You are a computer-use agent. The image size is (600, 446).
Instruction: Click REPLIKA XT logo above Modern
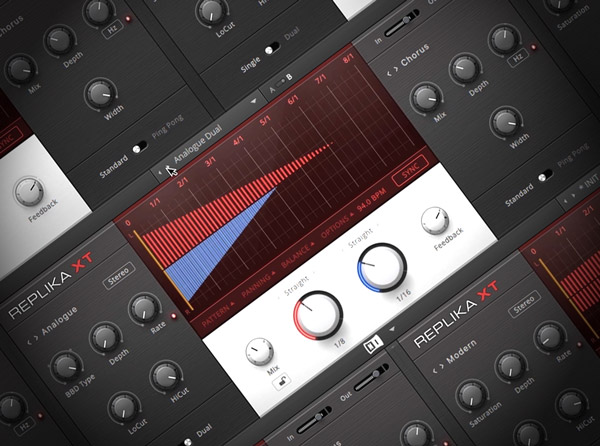click(x=457, y=314)
